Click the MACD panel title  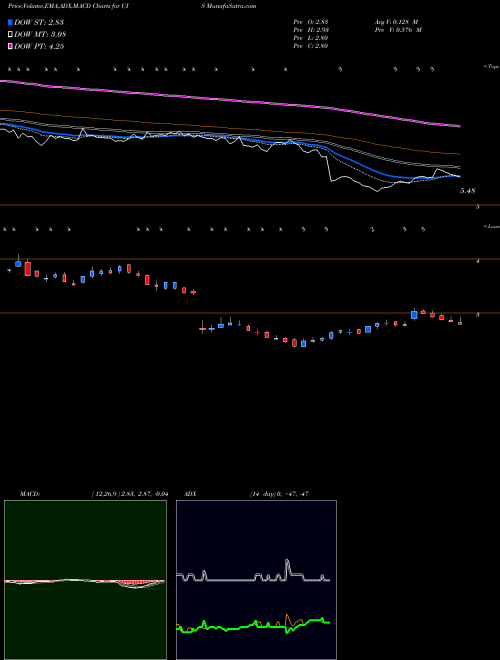[x=30, y=494]
